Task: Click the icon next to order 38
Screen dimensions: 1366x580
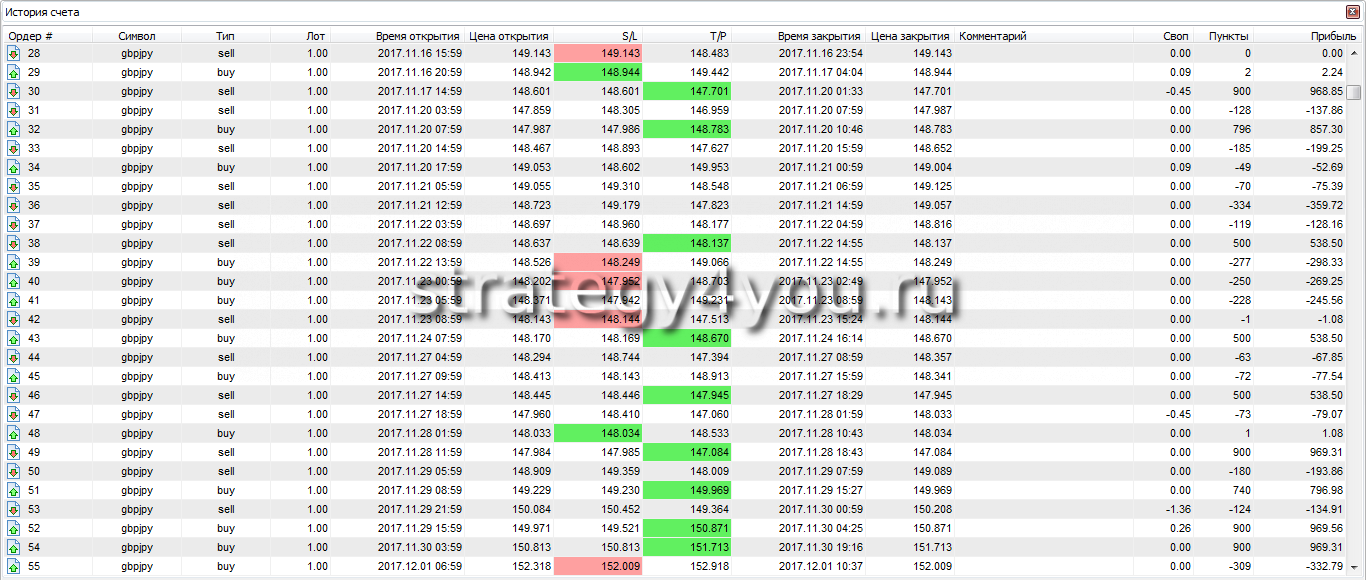Action: (14, 243)
